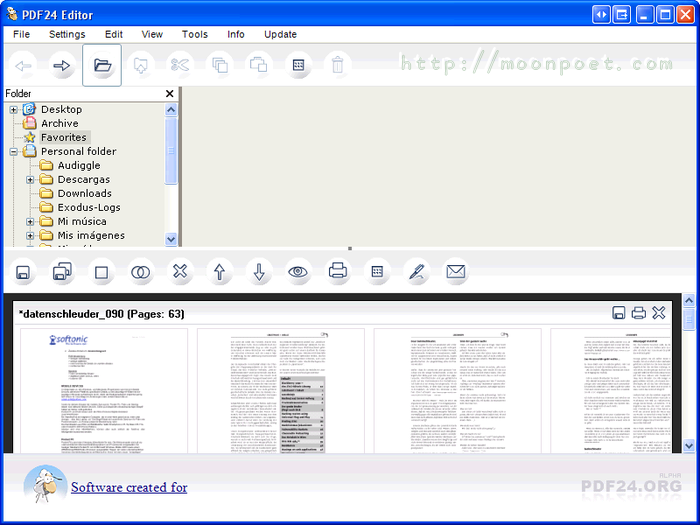Click the printer icon in lower toolbar
This screenshot has width=700, height=525.
pos(338,272)
